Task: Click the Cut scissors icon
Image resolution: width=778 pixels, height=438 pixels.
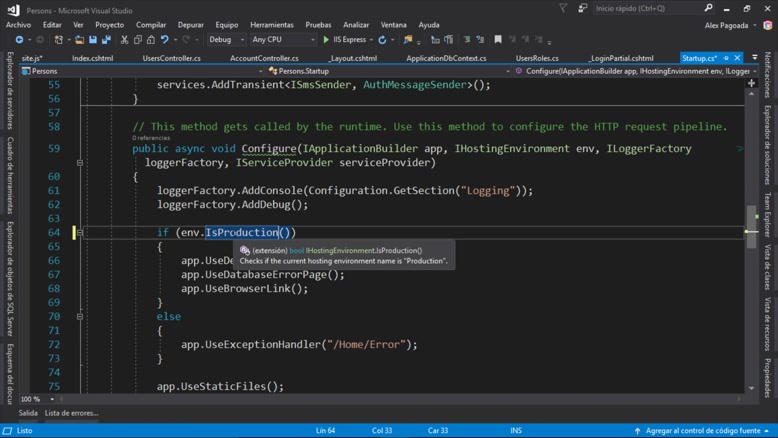Action: (125, 40)
